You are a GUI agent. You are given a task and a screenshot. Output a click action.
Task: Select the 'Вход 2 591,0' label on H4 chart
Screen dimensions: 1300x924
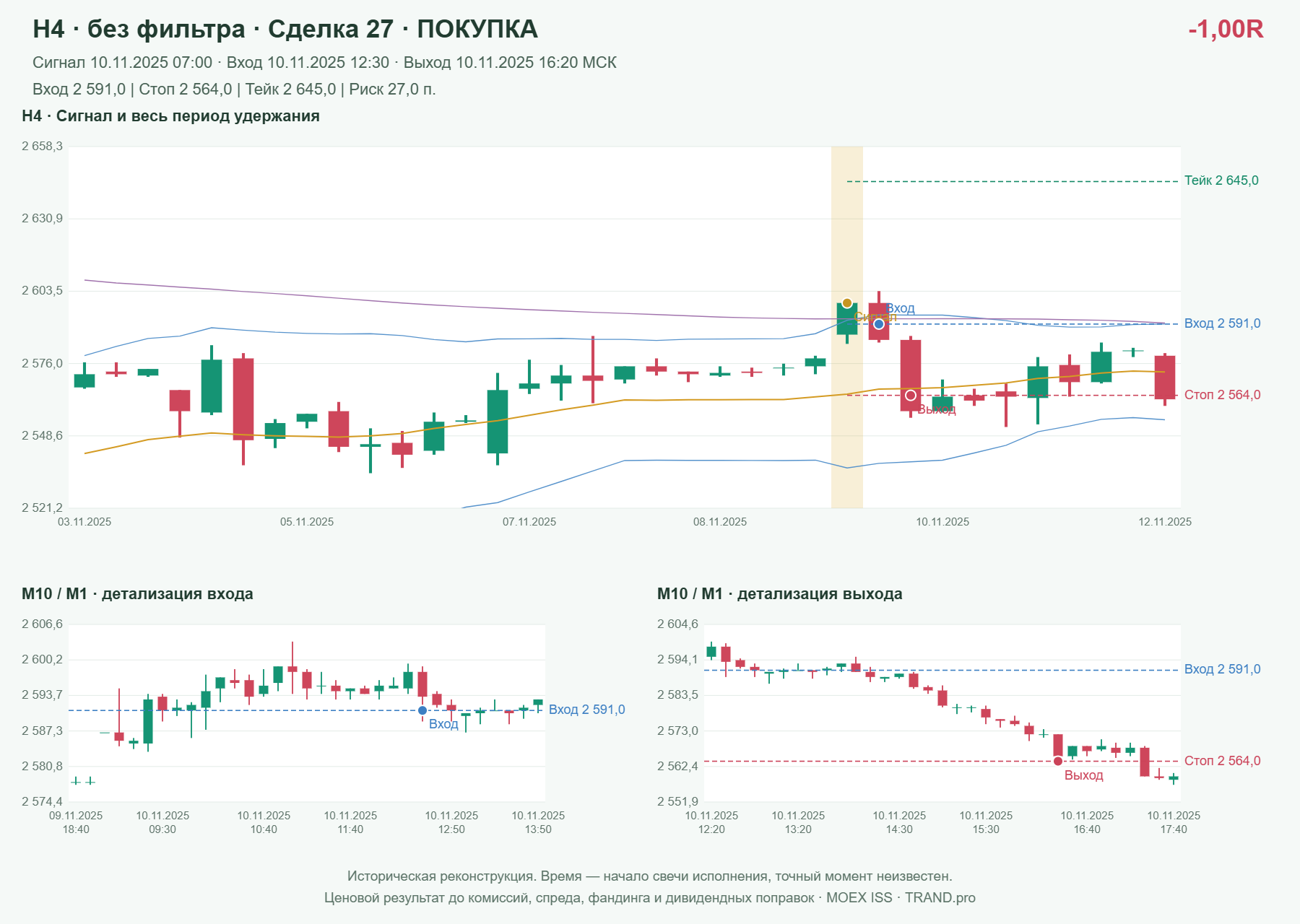pos(1222,323)
